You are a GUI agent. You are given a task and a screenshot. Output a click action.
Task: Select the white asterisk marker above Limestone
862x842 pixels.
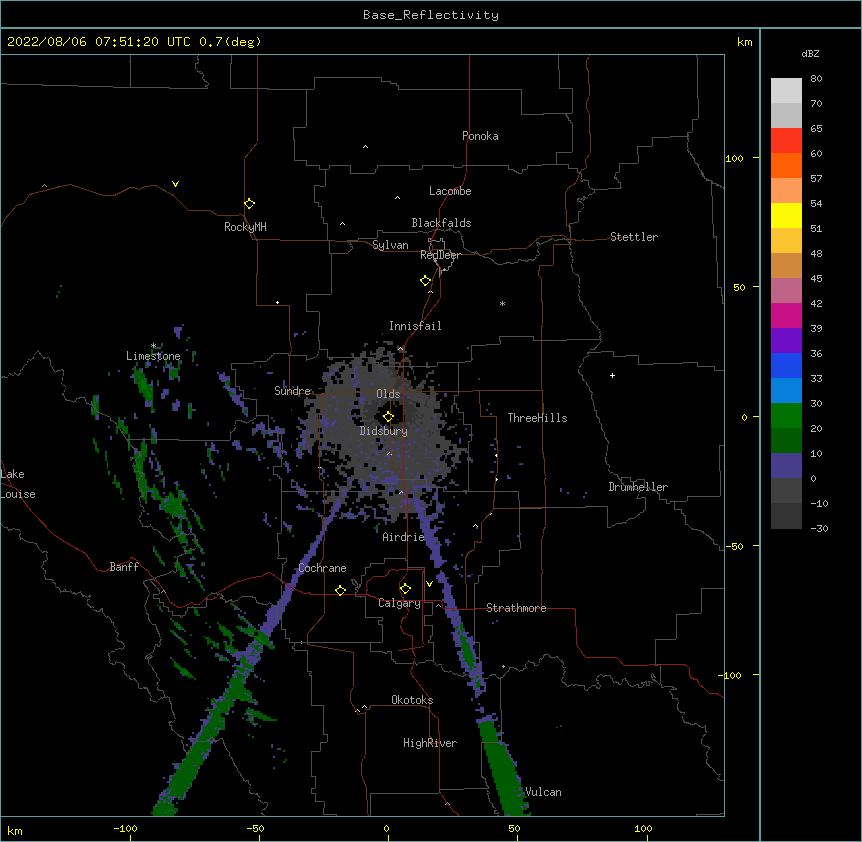pos(153,346)
